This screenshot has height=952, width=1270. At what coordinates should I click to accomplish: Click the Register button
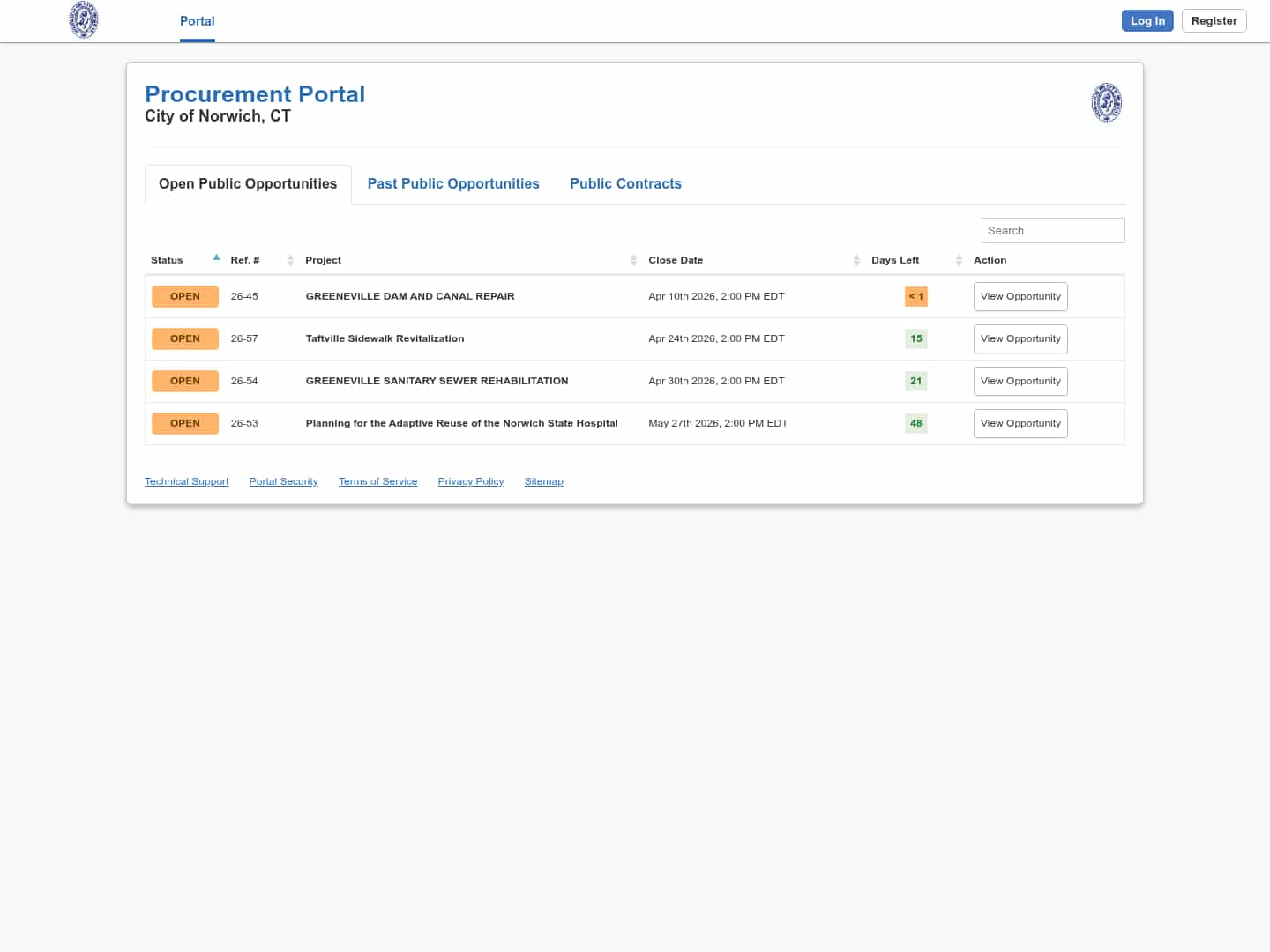point(1214,21)
